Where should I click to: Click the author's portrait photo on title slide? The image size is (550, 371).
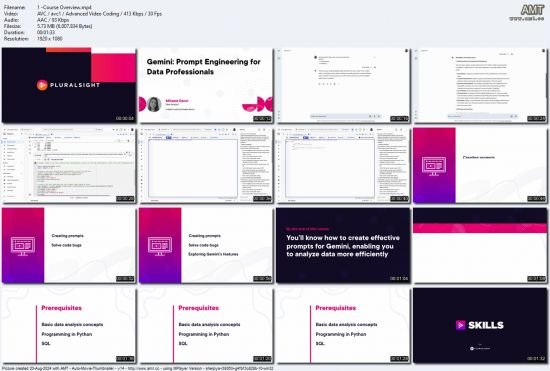pos(154,104)
